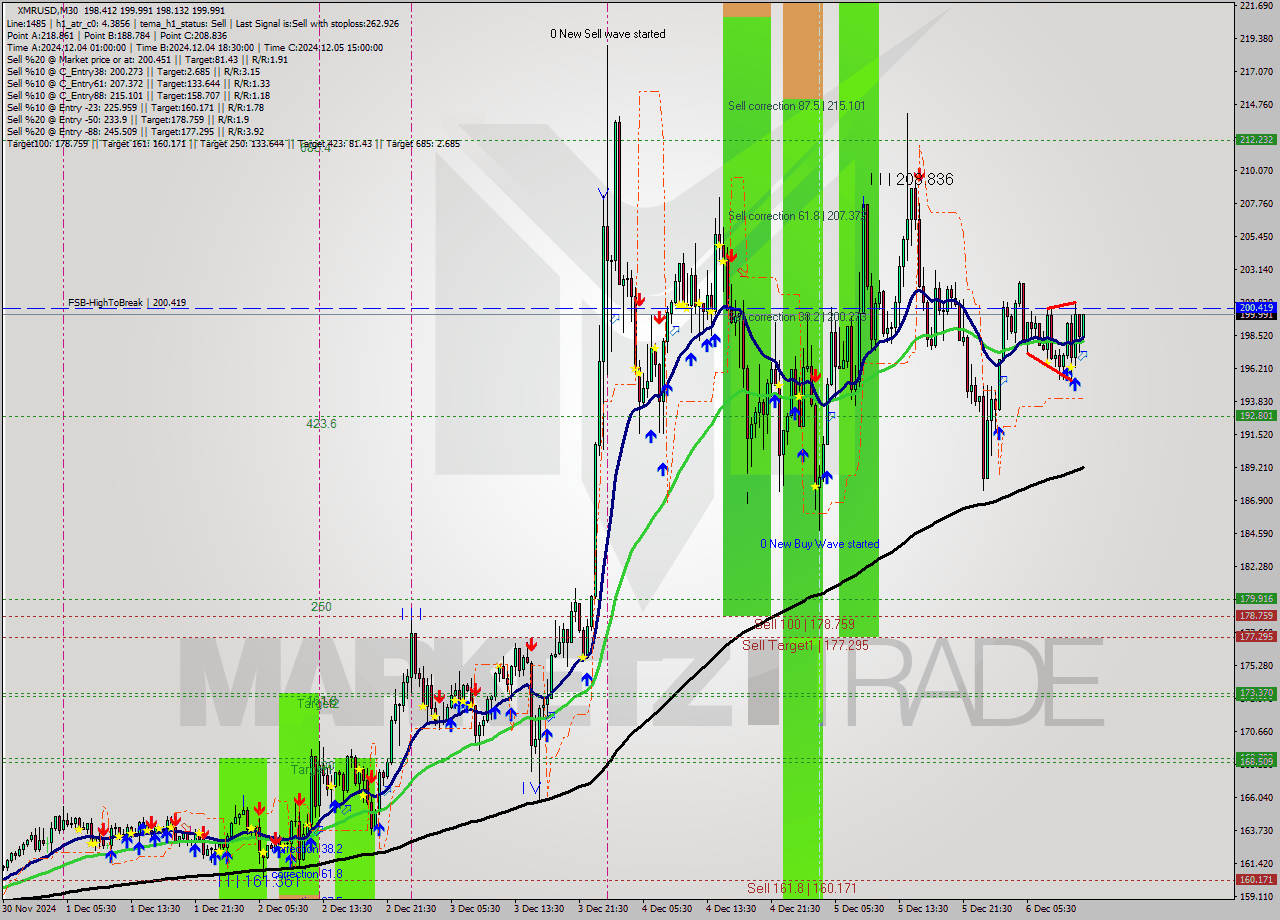Click the 'Sell Target1 | 177.295' label
Image resolution: width=1280 pixels, height=920 pixels.
[x=805, y=645]
